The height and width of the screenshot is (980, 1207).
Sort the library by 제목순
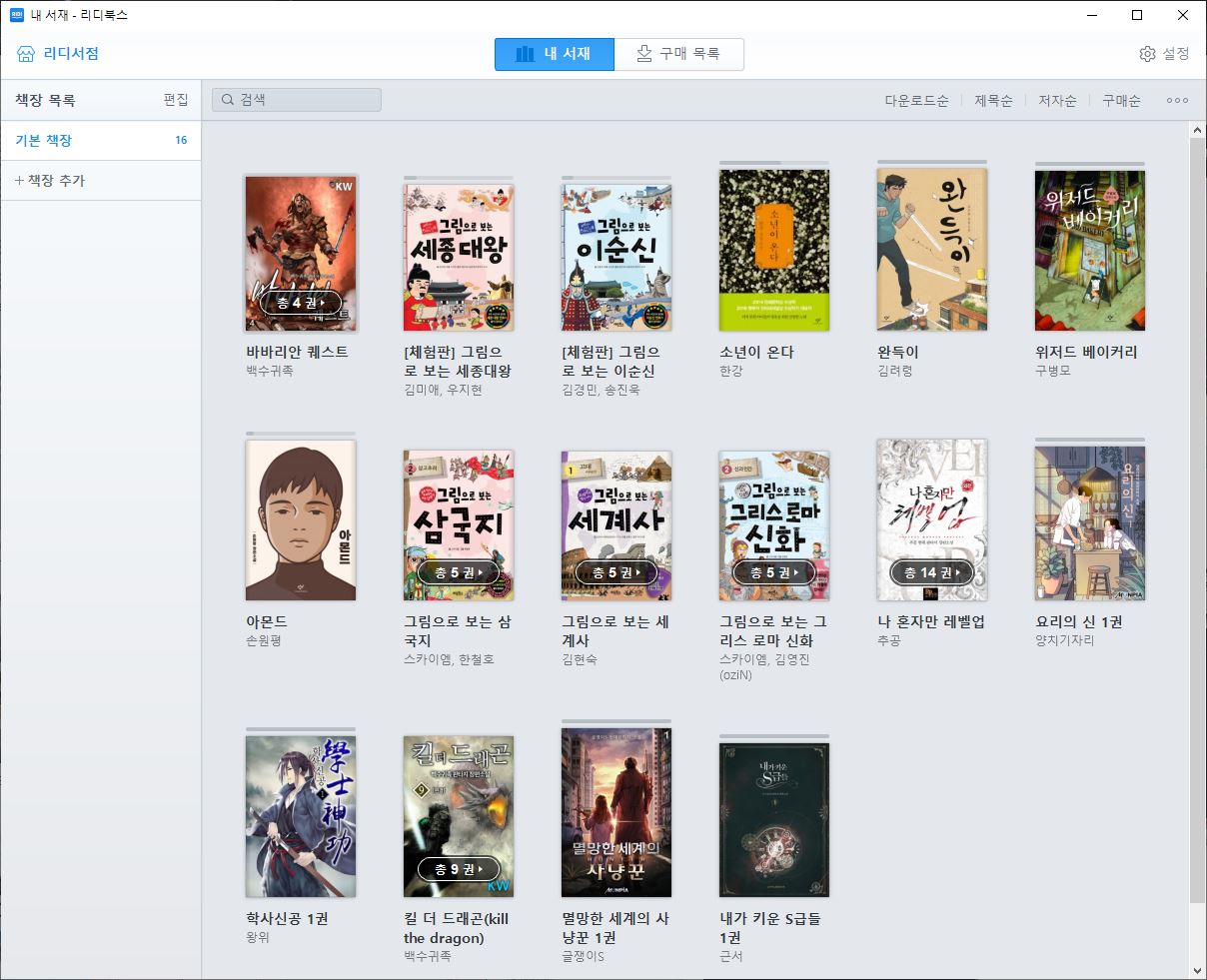(993, 99)
